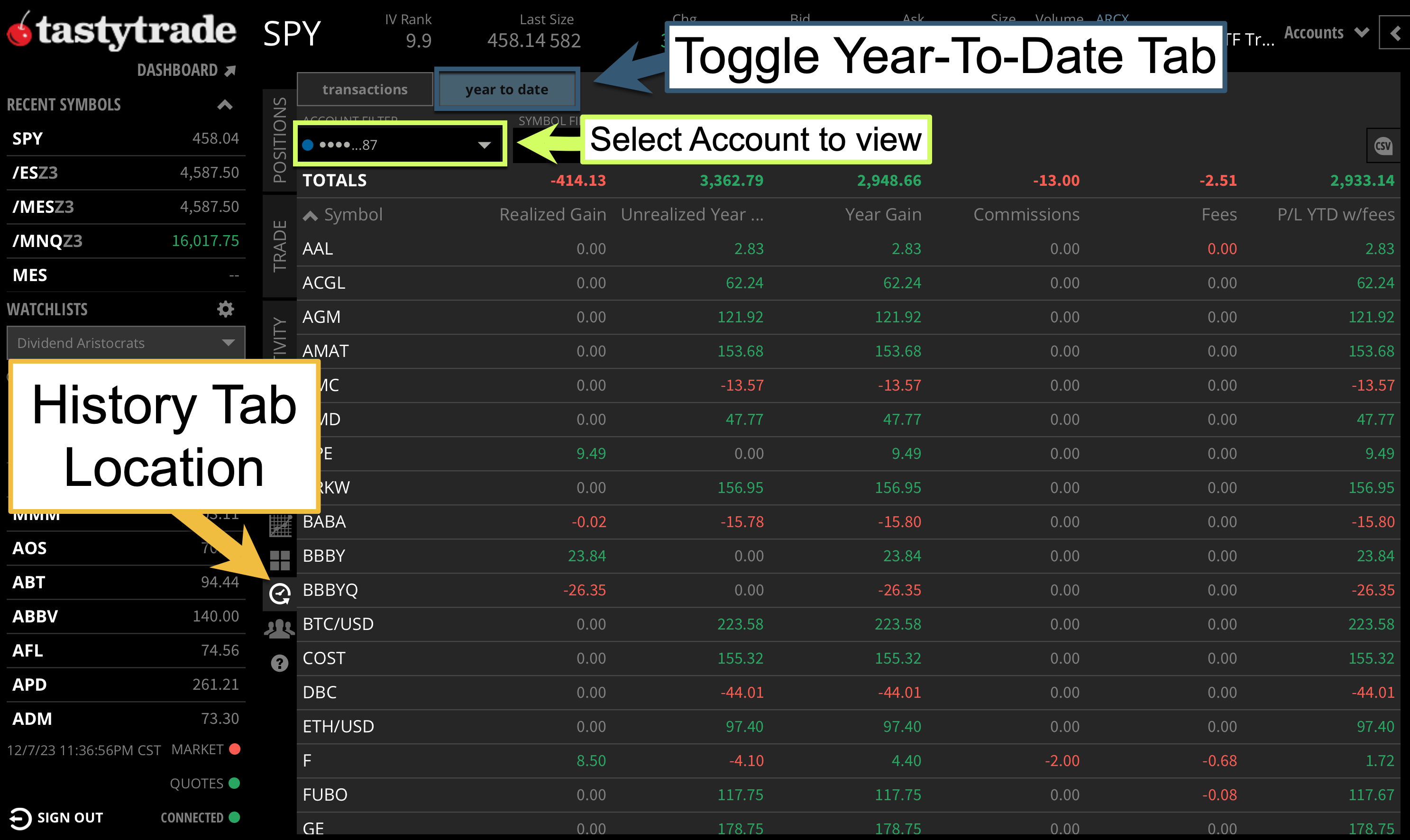
Task: Expand the Dividend Aristocrats watchlist selector
Action: pos(229,342)
